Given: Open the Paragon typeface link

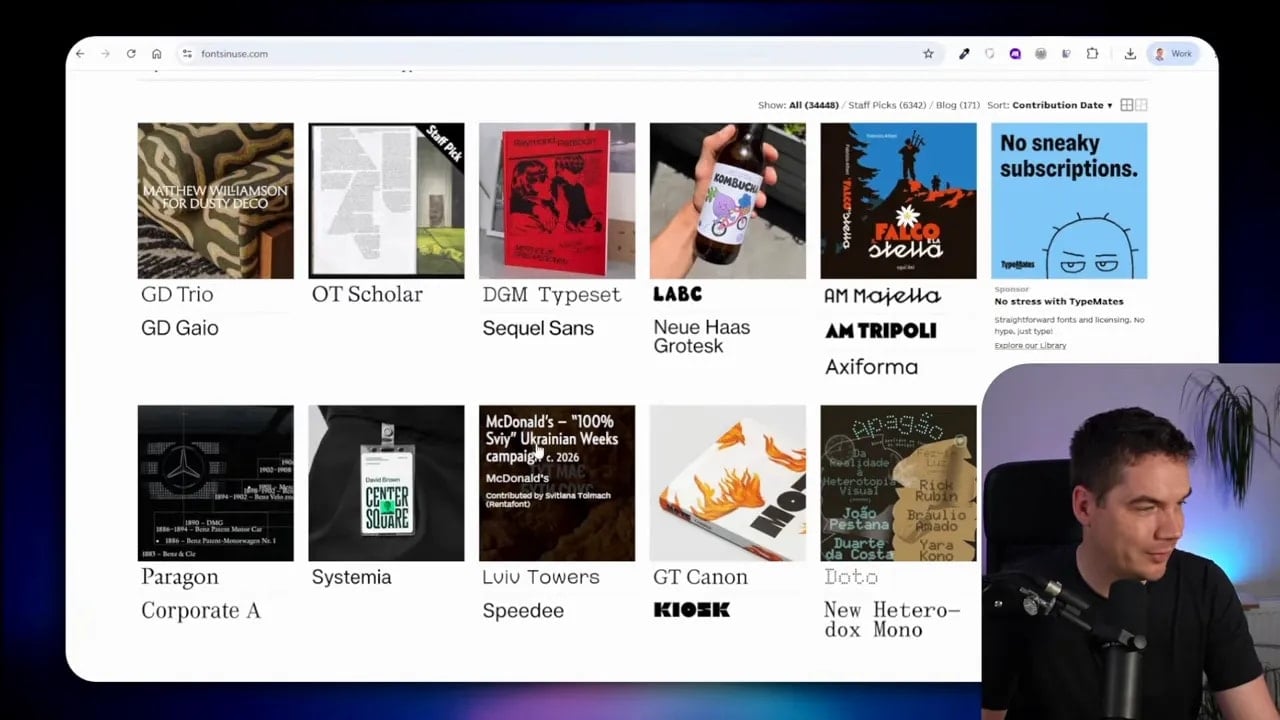Looking at the screenshot, I should [180, 577].
